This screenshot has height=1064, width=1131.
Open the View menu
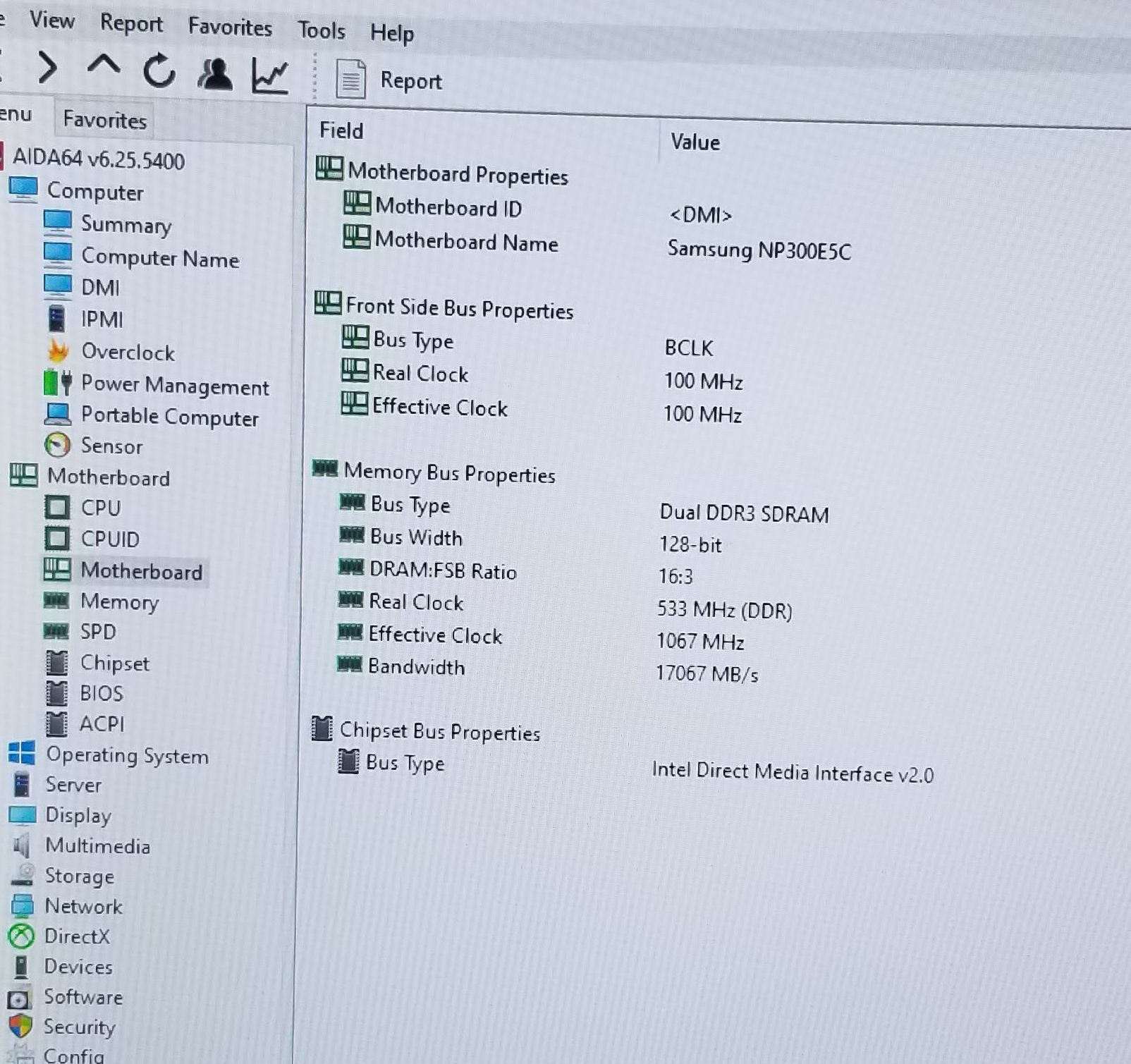(52, 20)
